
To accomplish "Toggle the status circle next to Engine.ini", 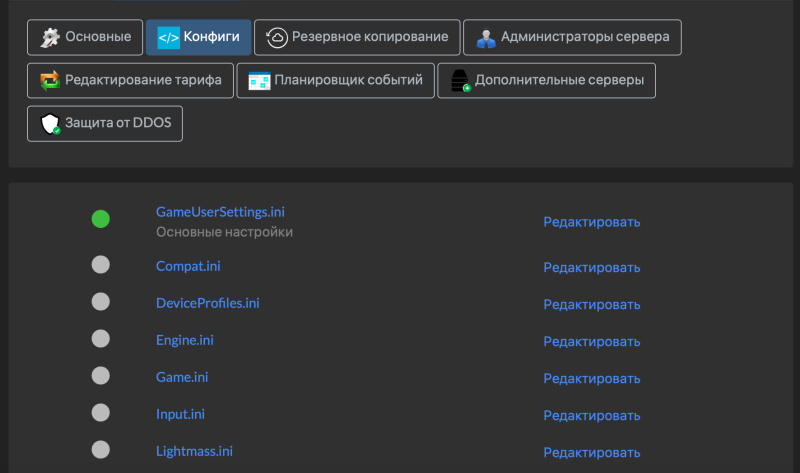I will click(x=100, y=339).
